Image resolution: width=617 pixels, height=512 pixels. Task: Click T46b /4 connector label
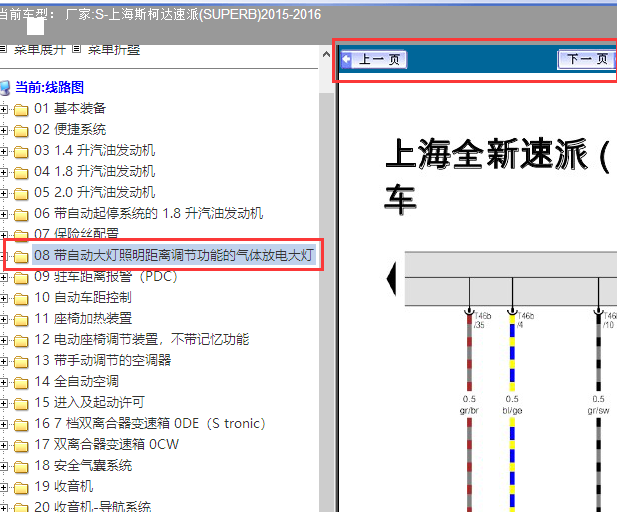click(x=525, y=320)
